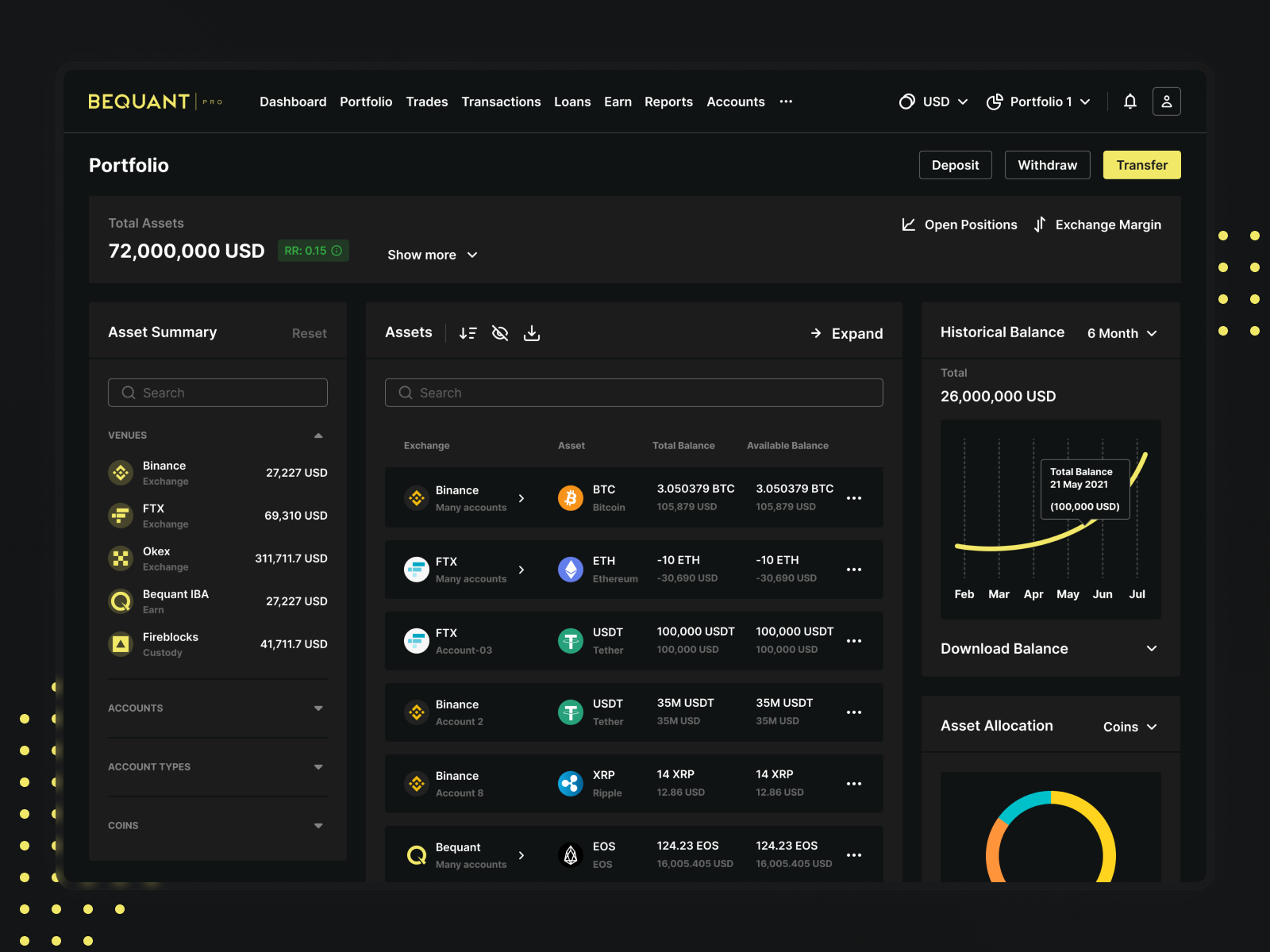Expand the ACCOUNT TYPES filter section
Screen dimensions: 1270x952
(318, 767)
